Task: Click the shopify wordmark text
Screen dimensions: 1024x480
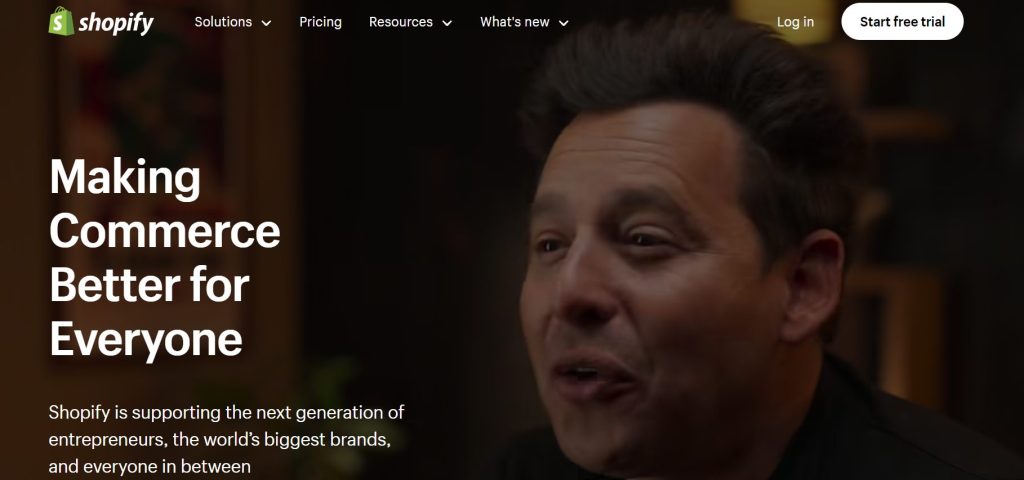Action: 116,23
